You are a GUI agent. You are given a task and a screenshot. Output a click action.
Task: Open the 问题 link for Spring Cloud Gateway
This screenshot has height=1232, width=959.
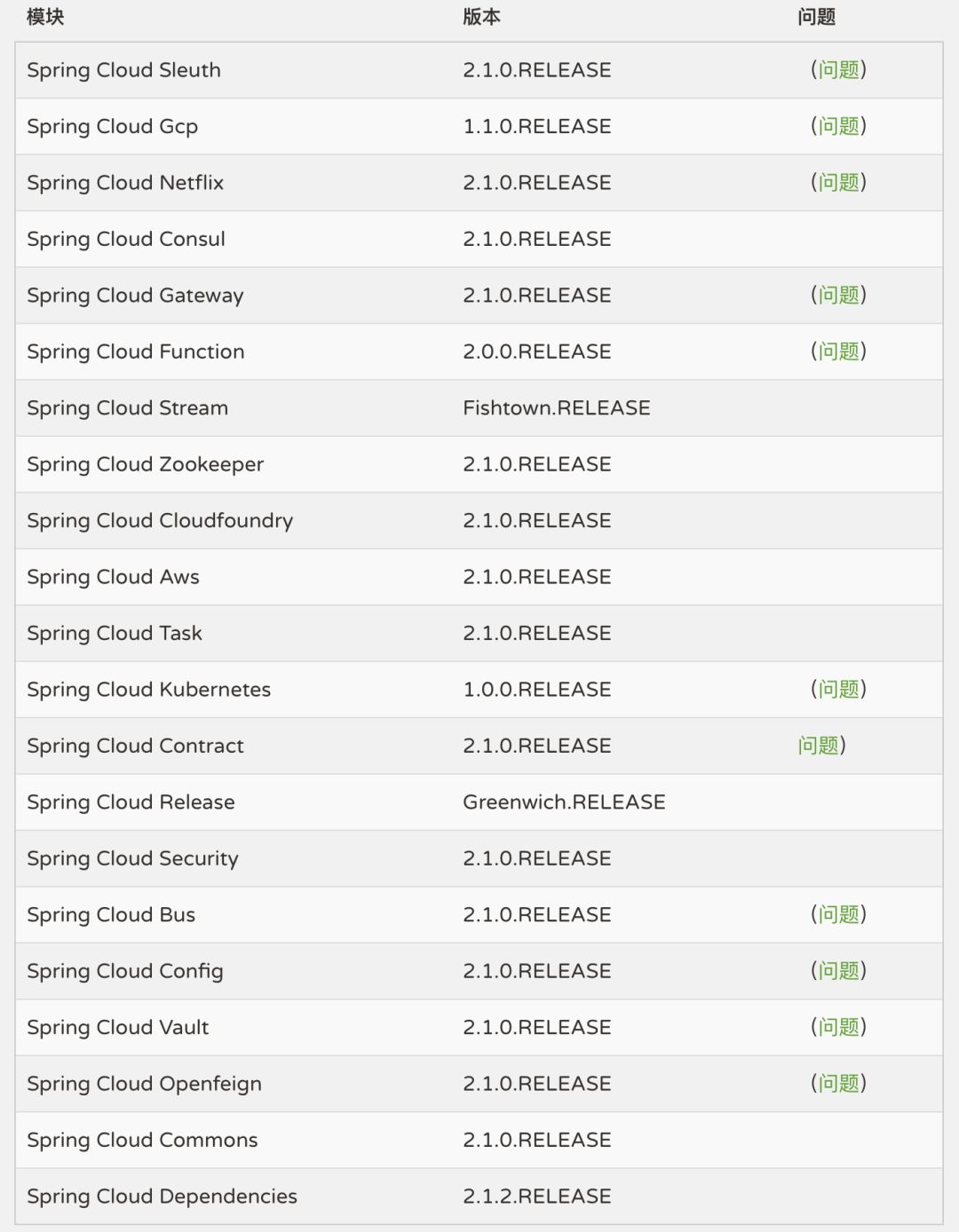839,296
